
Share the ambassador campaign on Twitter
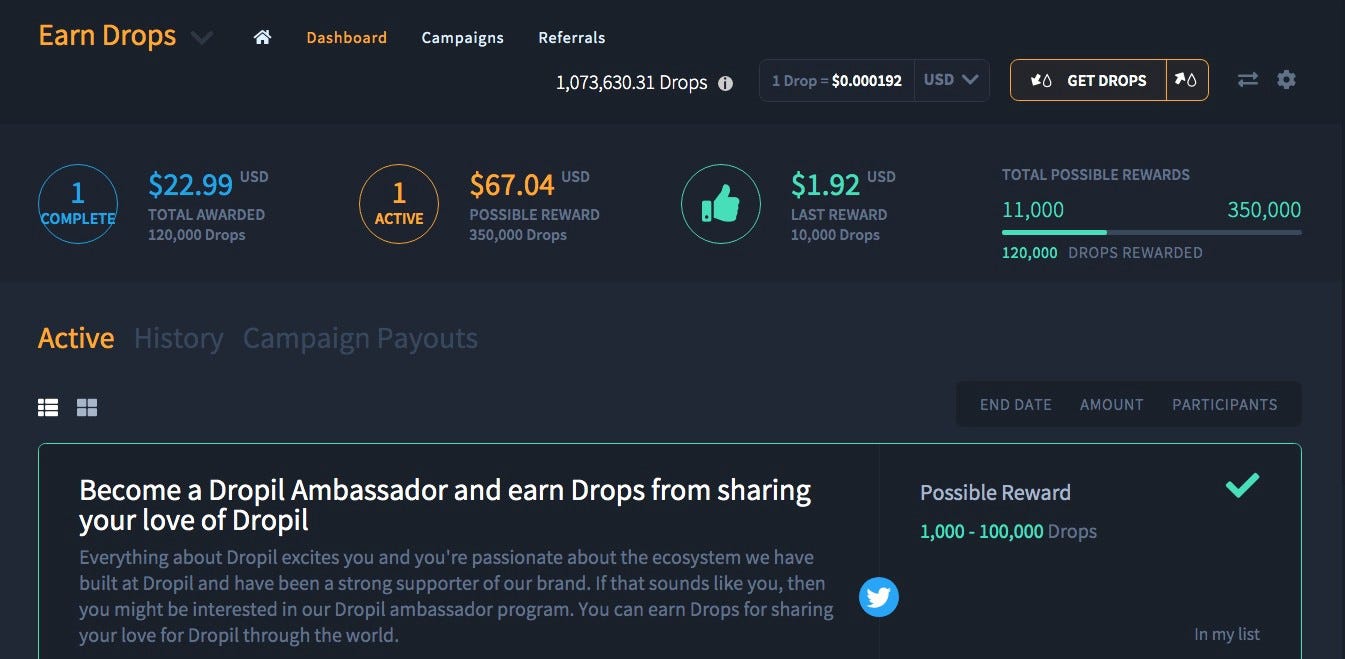[879, 597]
